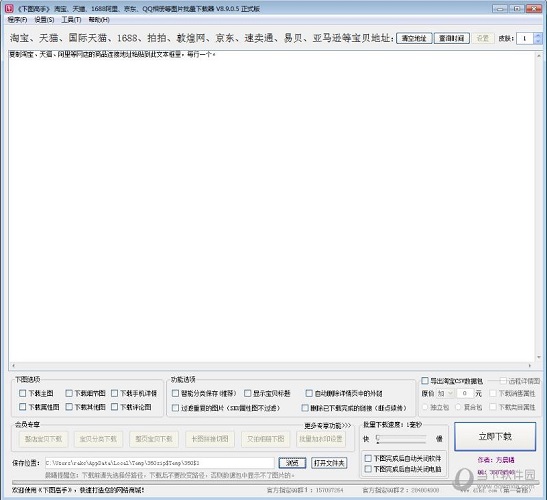547x500 pixels.
Task: Select the 聚合包 radio button
Action: 458,407
